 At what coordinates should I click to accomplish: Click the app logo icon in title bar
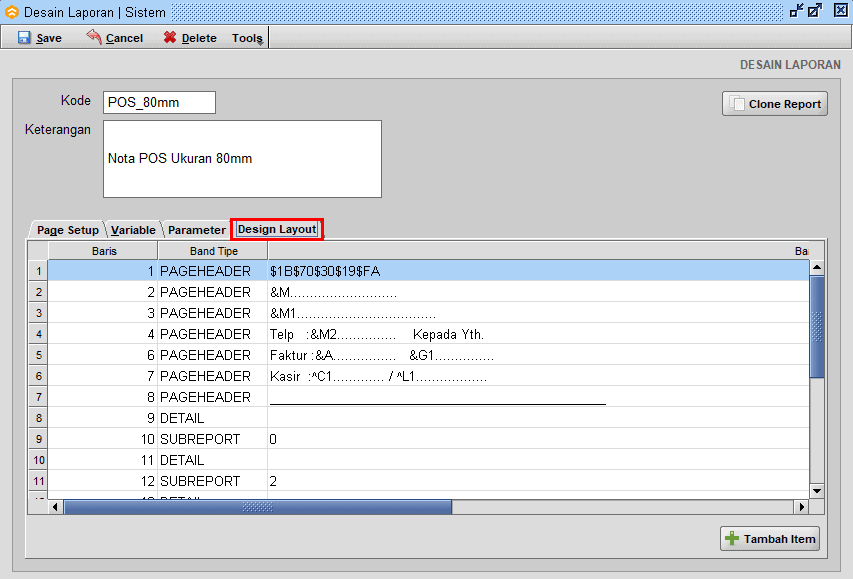pyautogui.click(x=11, y=12)
